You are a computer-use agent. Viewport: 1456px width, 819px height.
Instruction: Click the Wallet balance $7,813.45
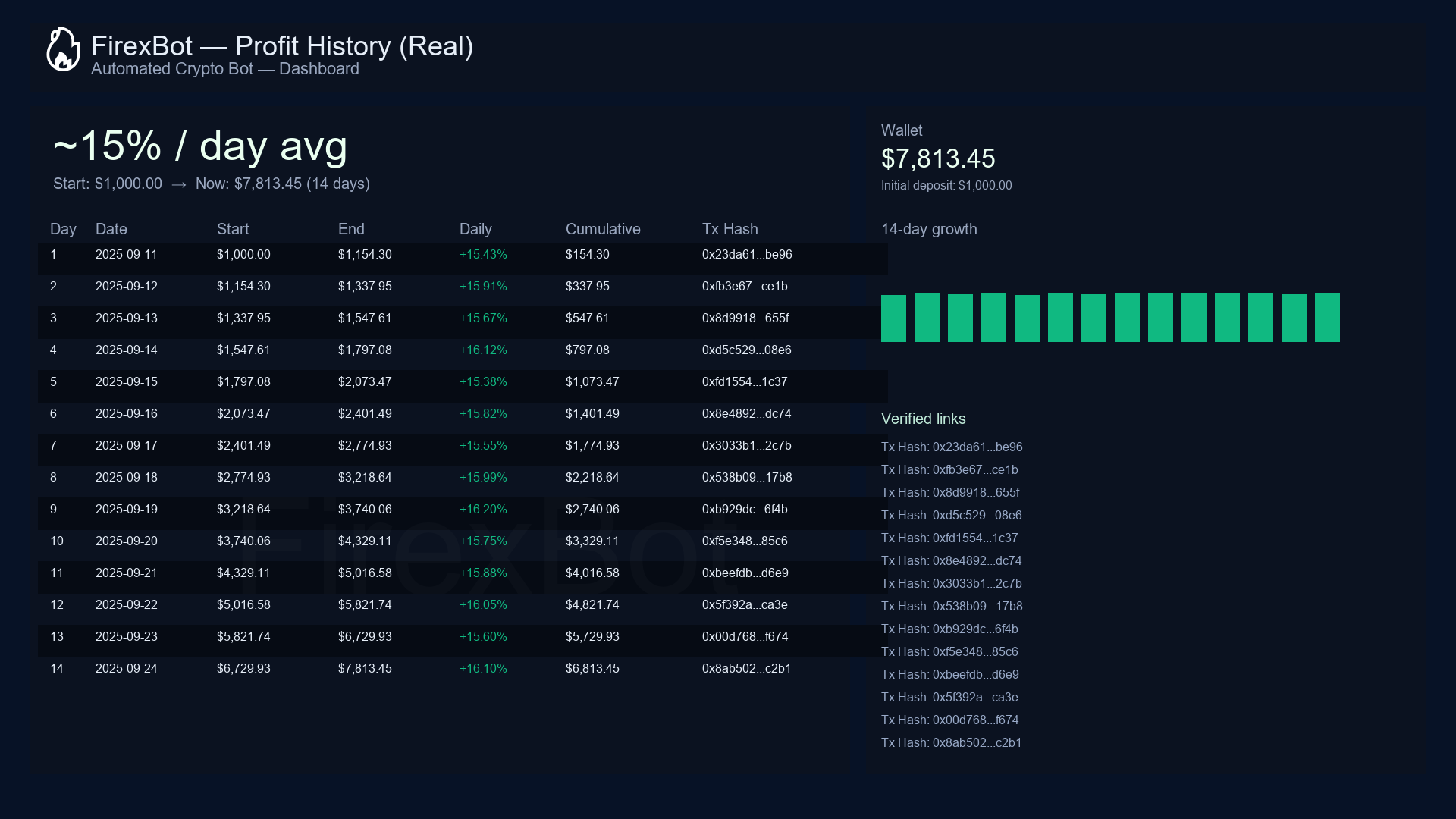click(x=938, y=159)
